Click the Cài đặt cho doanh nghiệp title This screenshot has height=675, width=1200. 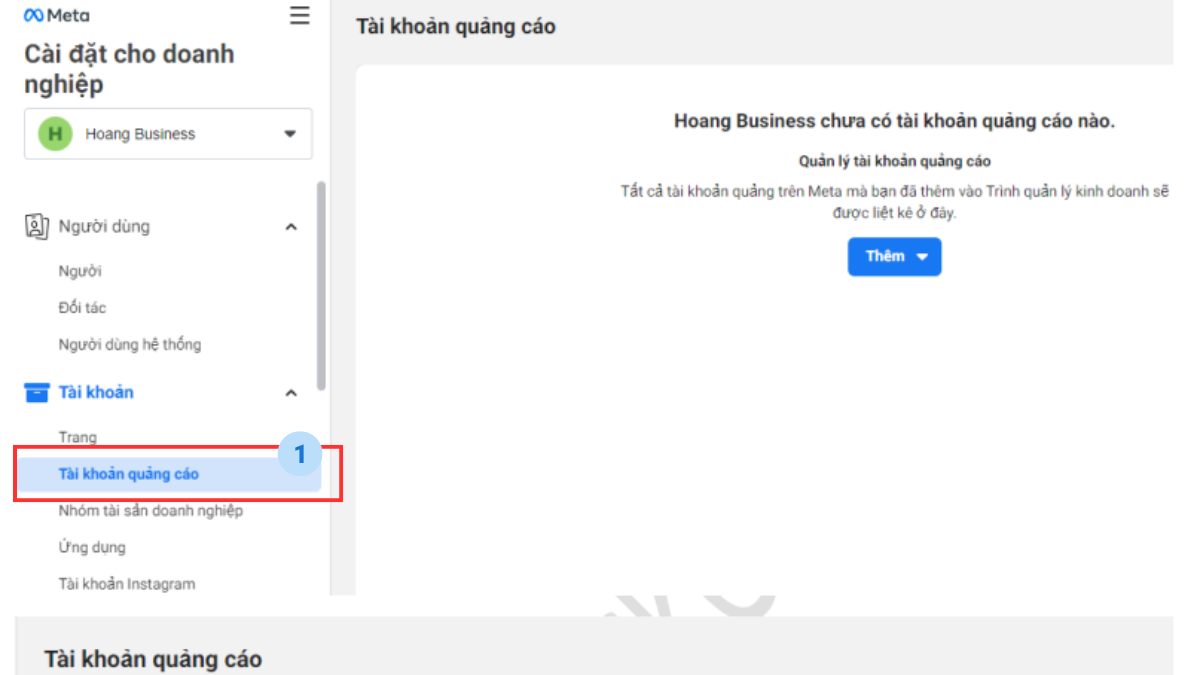tap(129, 69)
